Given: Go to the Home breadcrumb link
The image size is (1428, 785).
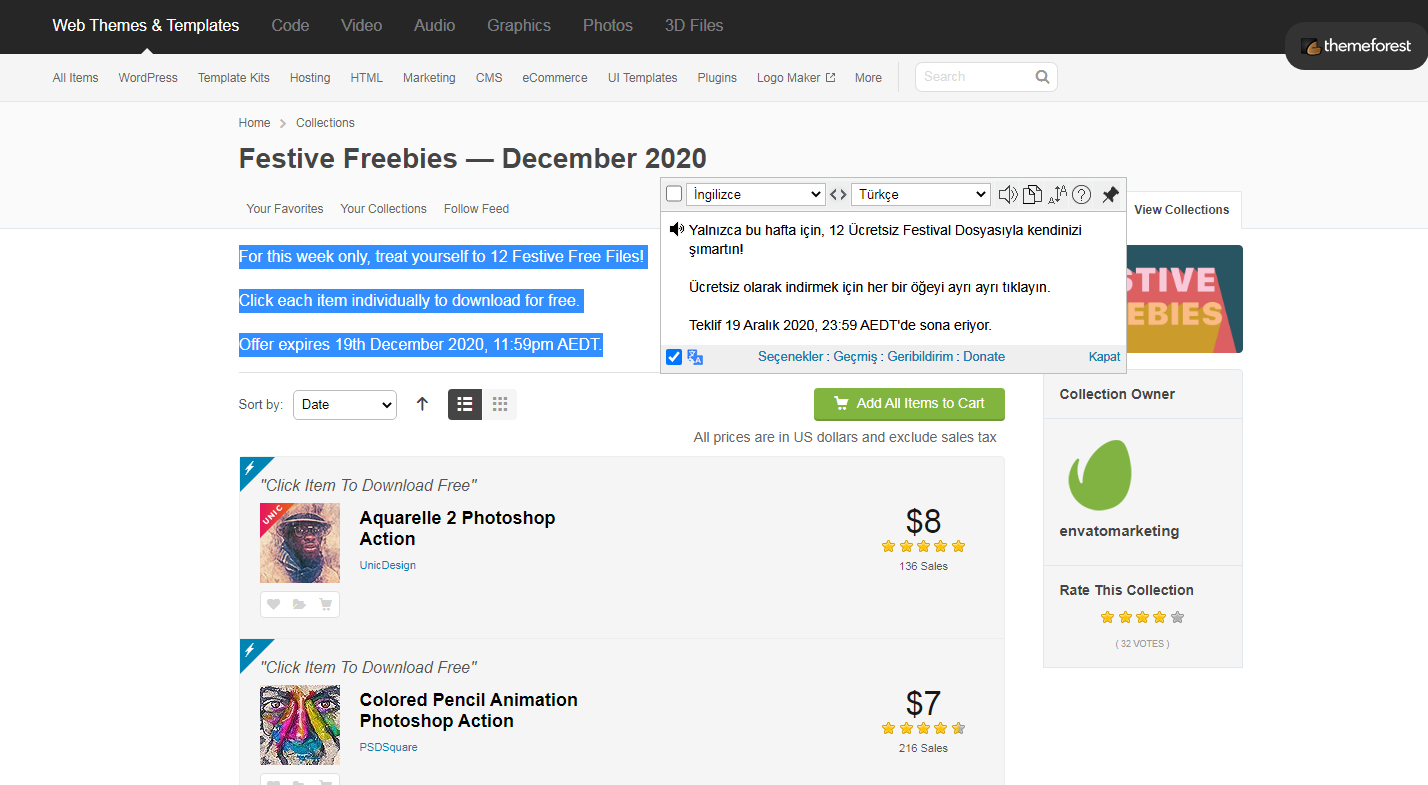Looking at the screenshot, I should click(x=254, y=123).
